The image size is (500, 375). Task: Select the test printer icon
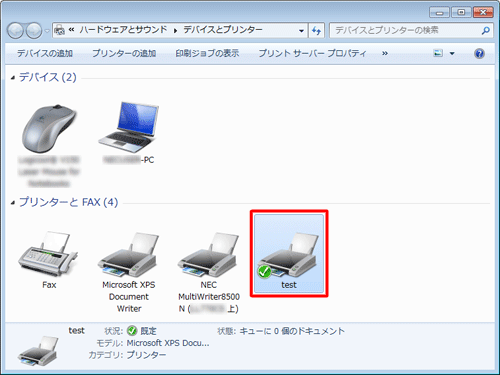pyautogui.click(x=288, y=254)
